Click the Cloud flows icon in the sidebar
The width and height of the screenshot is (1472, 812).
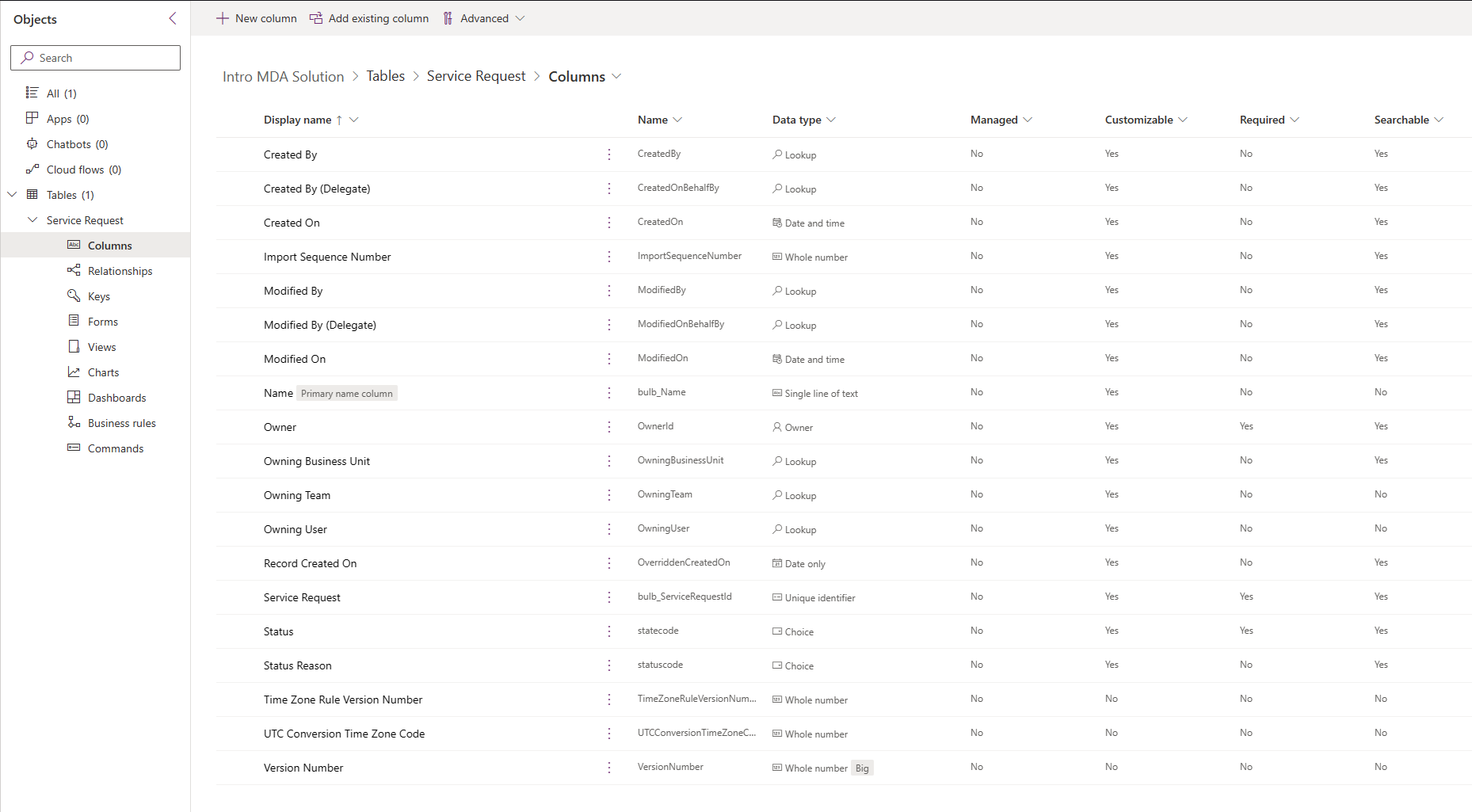pos(32,169)
